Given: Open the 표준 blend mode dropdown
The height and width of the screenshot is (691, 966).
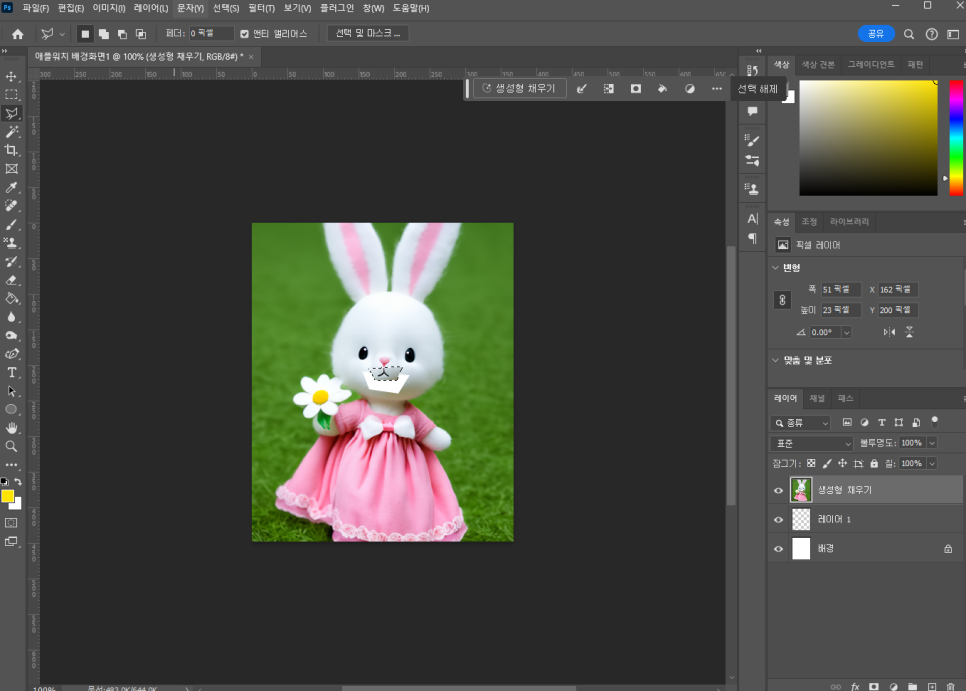Looking at the screenshot, I should click(x=811, y=443).
